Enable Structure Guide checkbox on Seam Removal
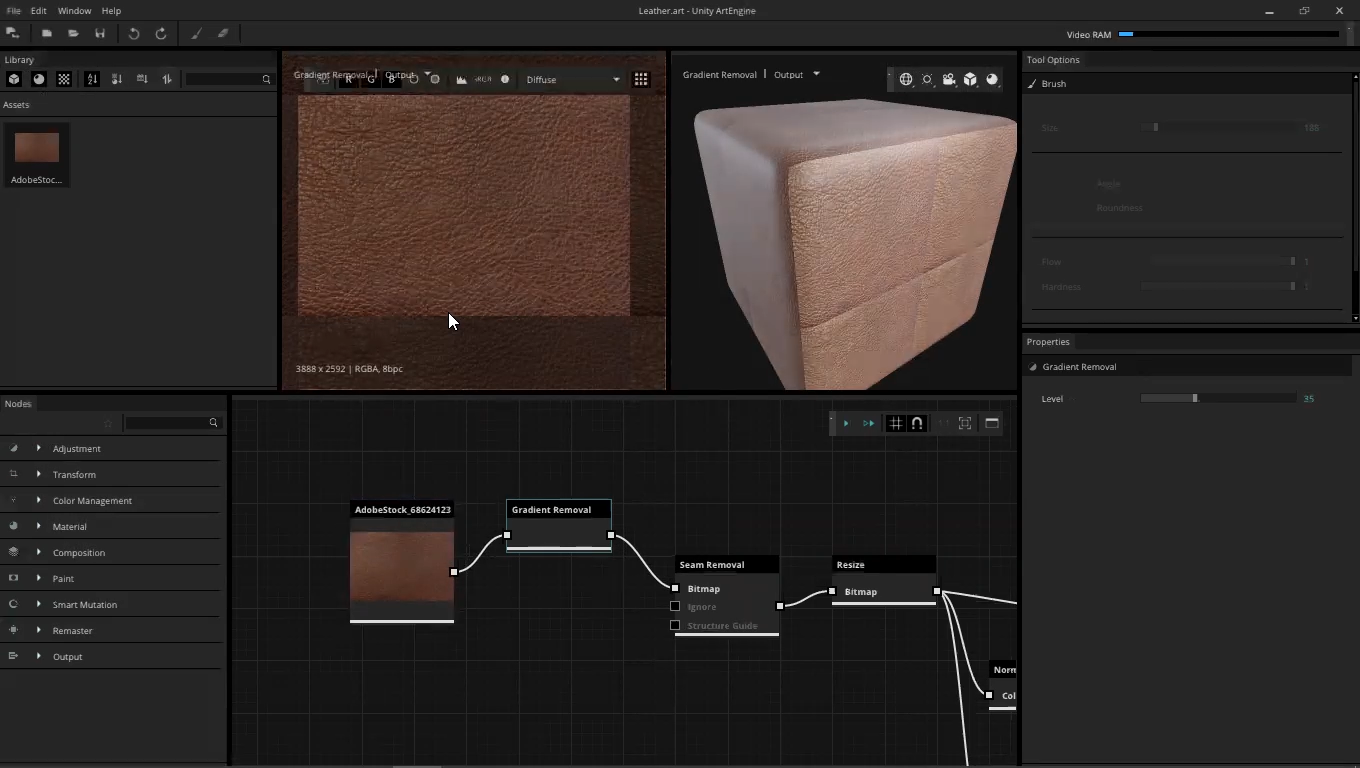This screenshot has width=1360, height=768. tap(675, 625)
